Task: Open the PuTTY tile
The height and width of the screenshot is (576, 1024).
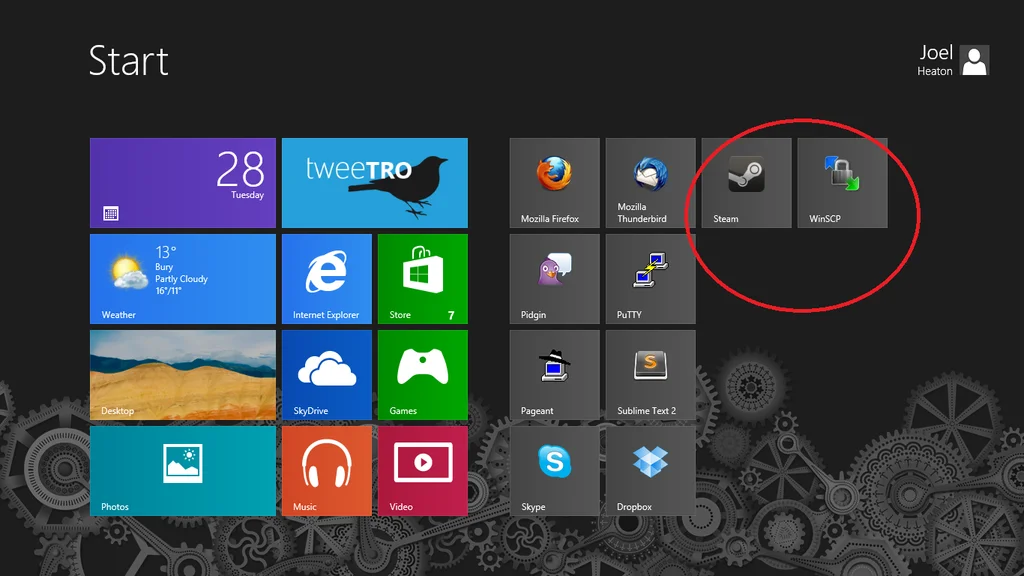Action: tap(650, 279)
